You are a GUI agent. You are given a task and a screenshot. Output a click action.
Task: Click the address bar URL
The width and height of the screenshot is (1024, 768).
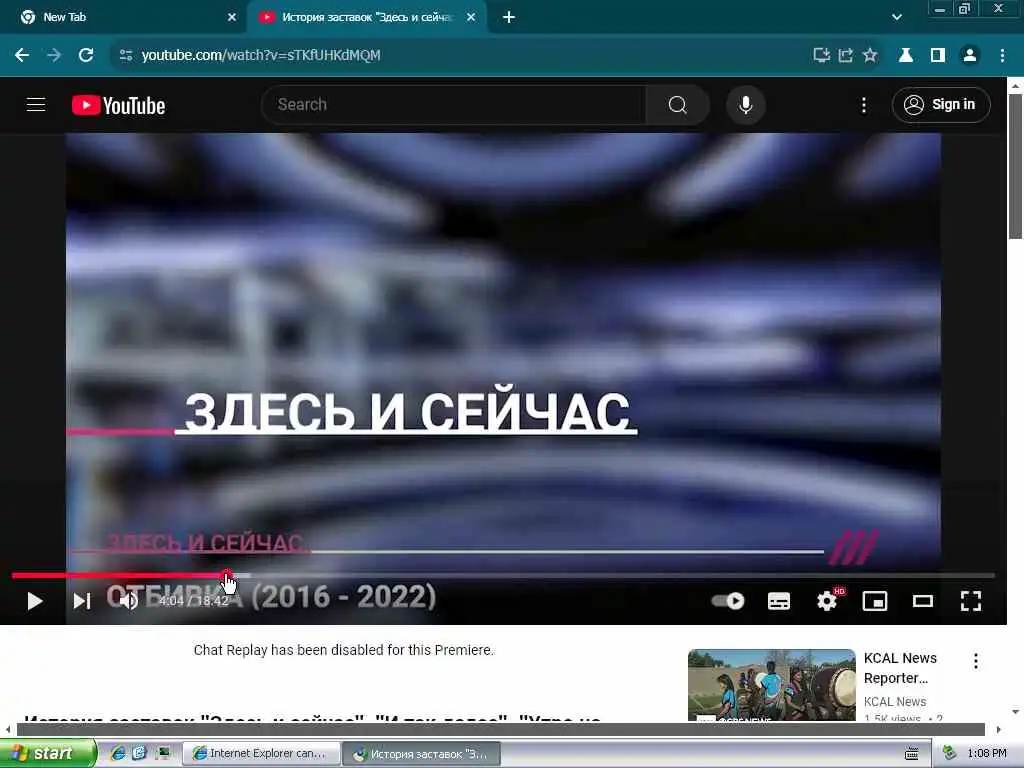coord(261,56)
